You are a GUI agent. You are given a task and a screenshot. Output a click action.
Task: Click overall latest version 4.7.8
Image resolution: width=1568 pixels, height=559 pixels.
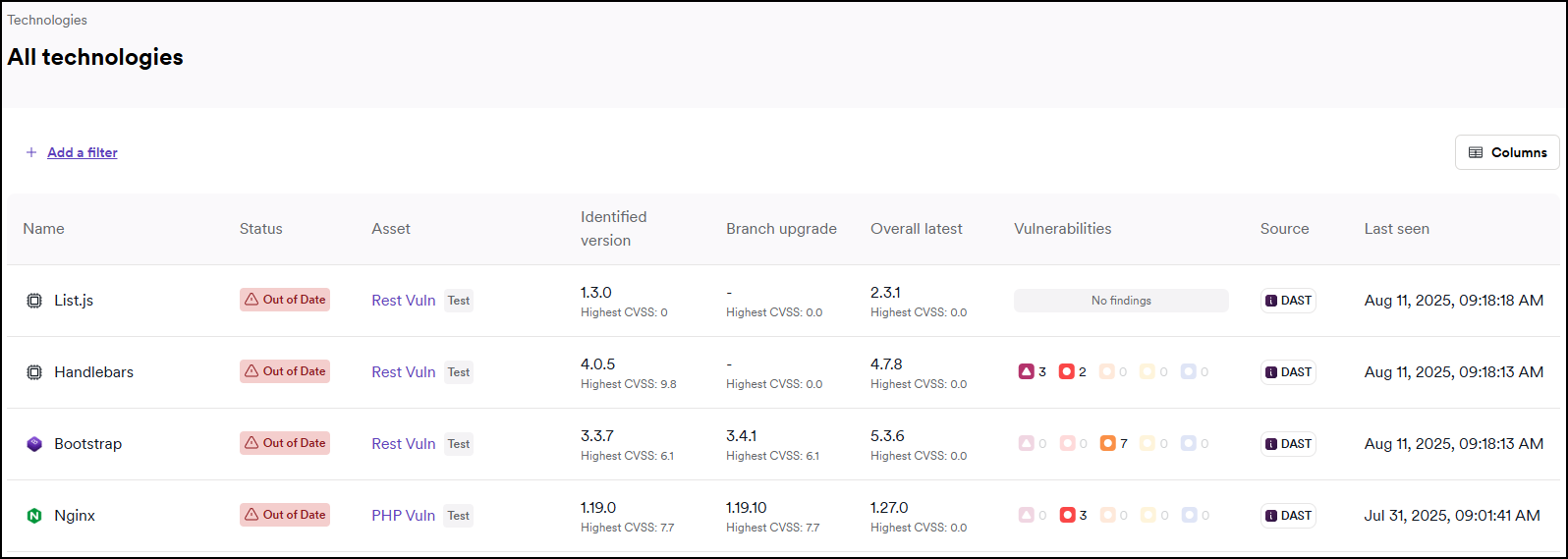(x=886, y=364)
